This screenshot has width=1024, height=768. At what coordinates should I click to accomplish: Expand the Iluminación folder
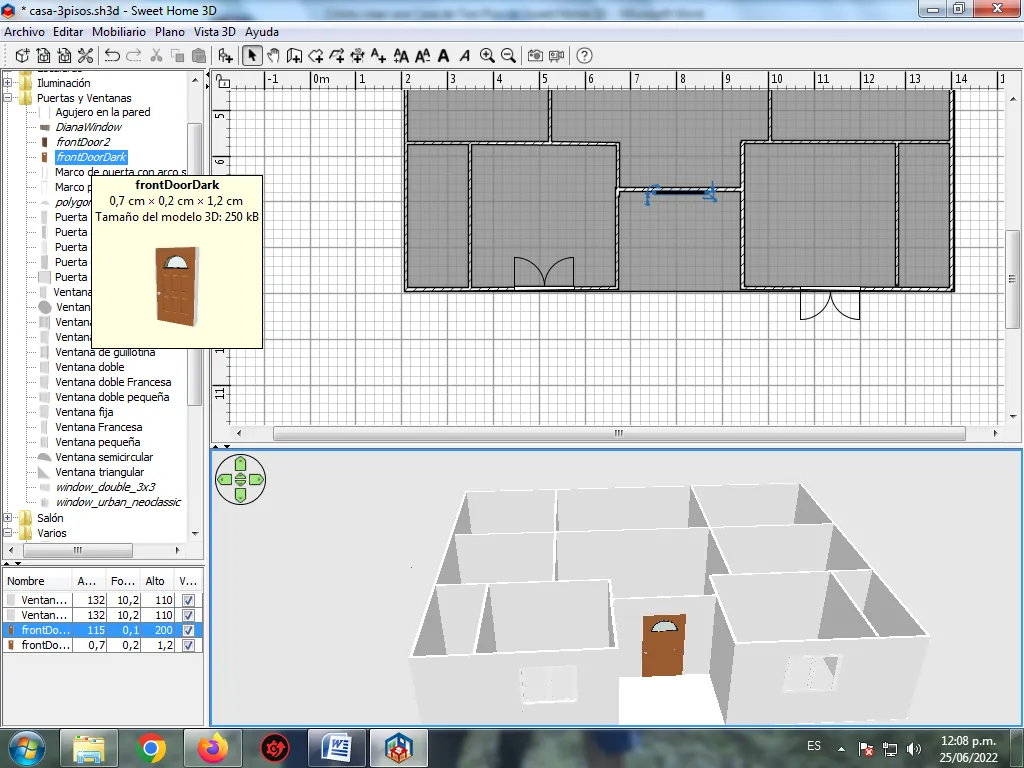click(8, 83)
